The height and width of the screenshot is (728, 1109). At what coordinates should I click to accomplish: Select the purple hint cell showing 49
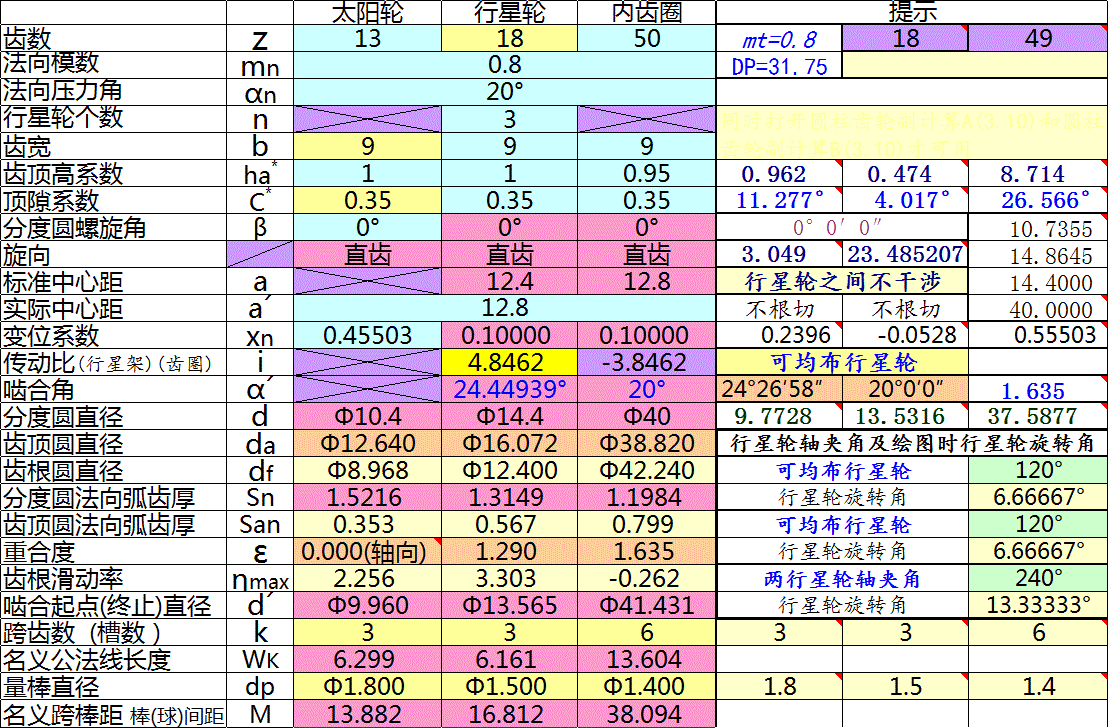1038,37
